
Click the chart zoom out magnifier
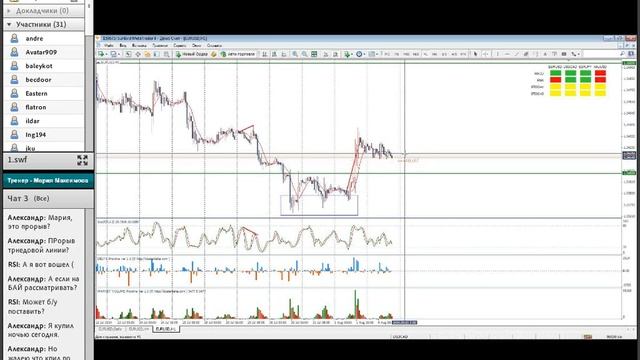304,54
